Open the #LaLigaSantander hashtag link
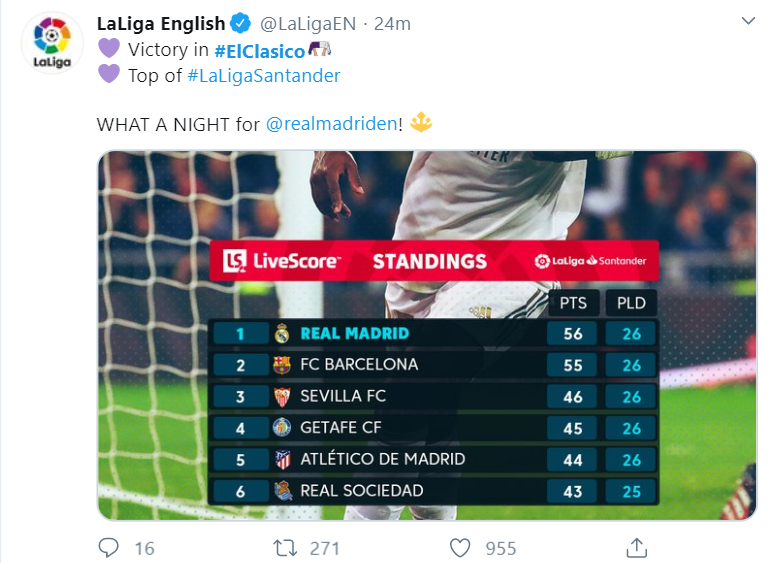 (264, 76)
